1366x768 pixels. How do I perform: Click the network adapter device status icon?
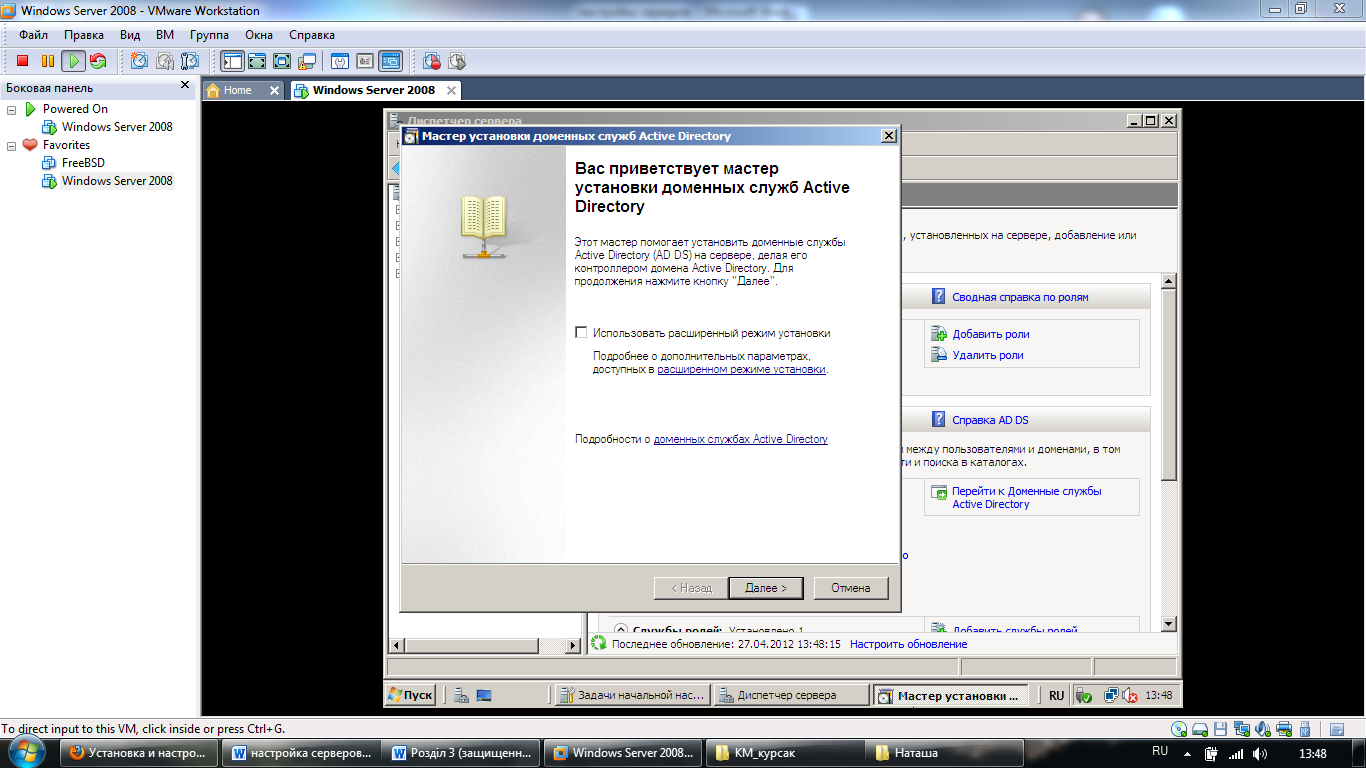tap(1241, 729)
